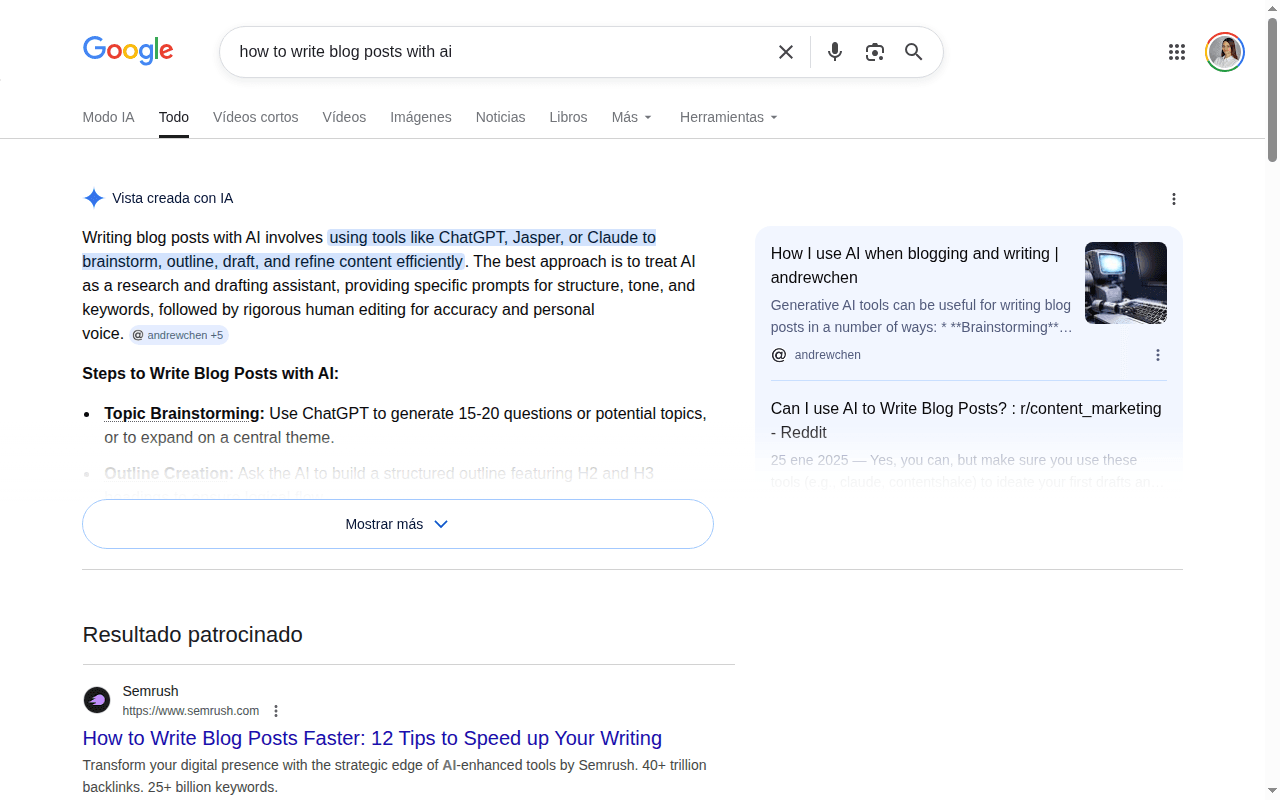Click the Google logo
Screen dimensions: 1280x800
[x=128, y=51]
